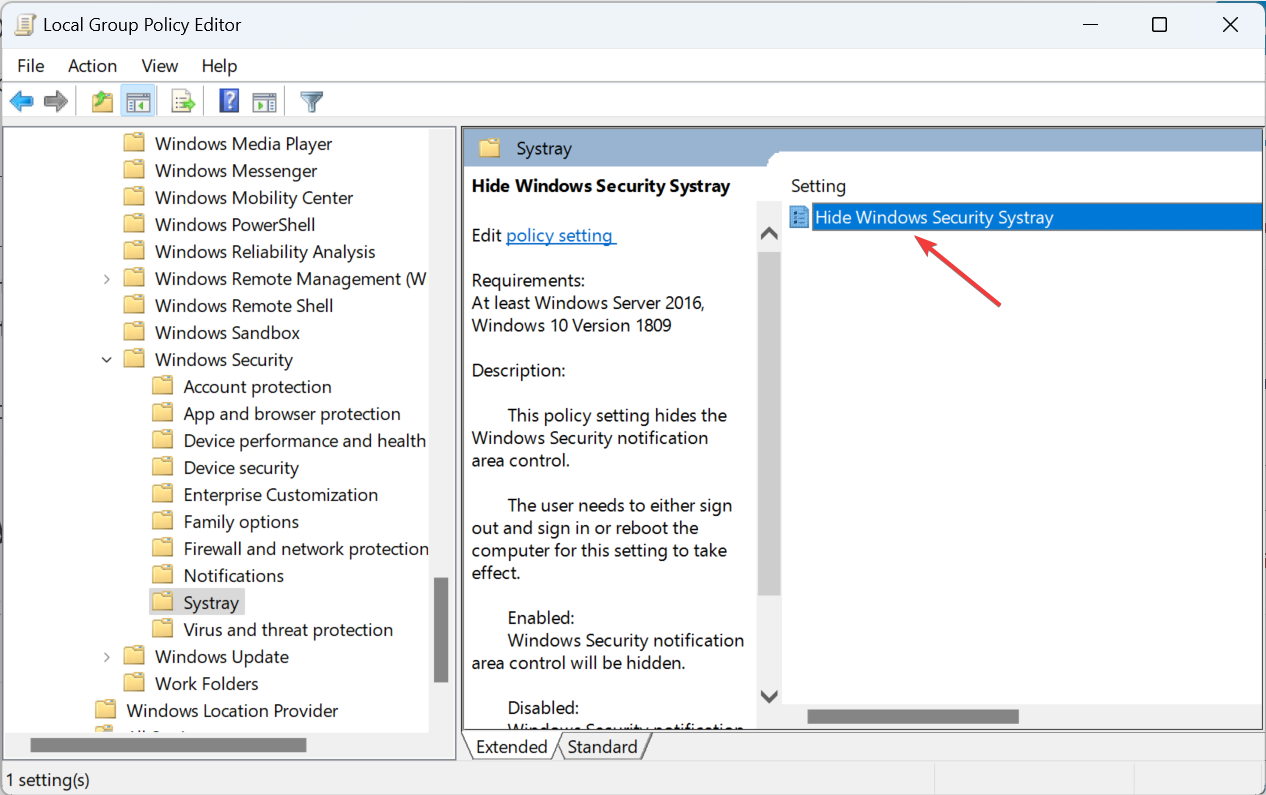Expand the Windows Update tree node

click(107, 657)
